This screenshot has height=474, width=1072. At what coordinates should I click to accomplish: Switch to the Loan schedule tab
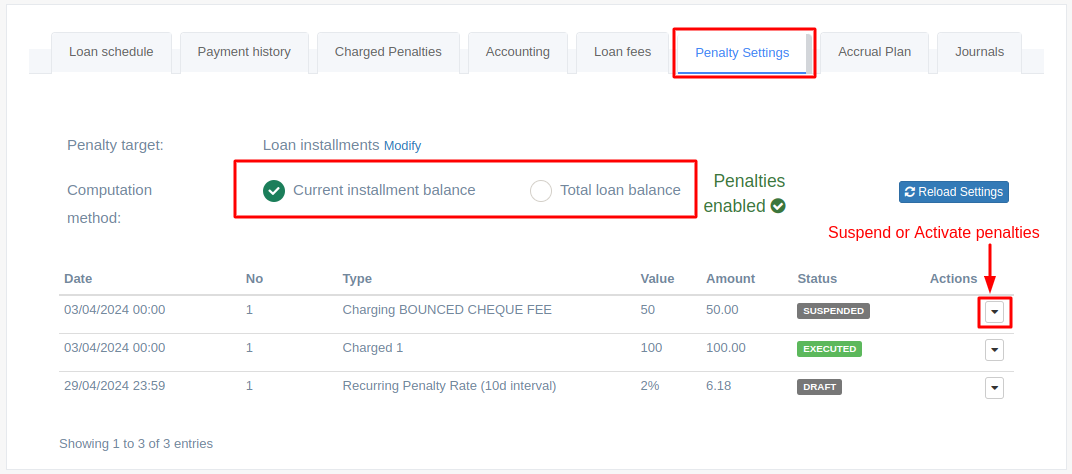(x=111, y=52)
